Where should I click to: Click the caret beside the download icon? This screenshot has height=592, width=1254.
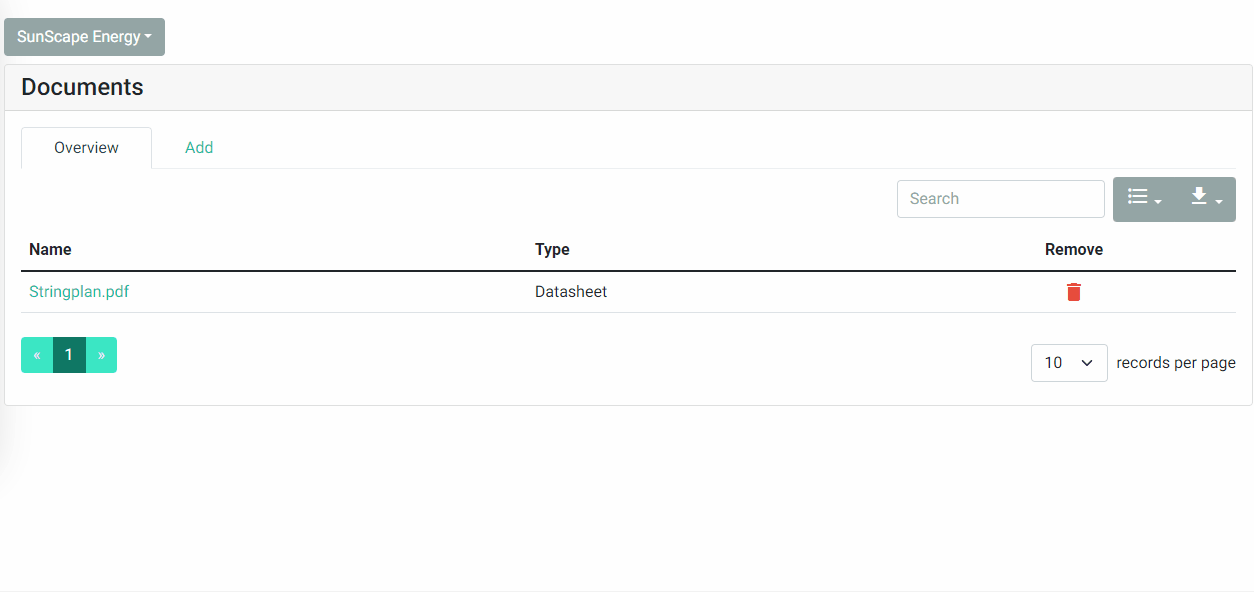1219,202
